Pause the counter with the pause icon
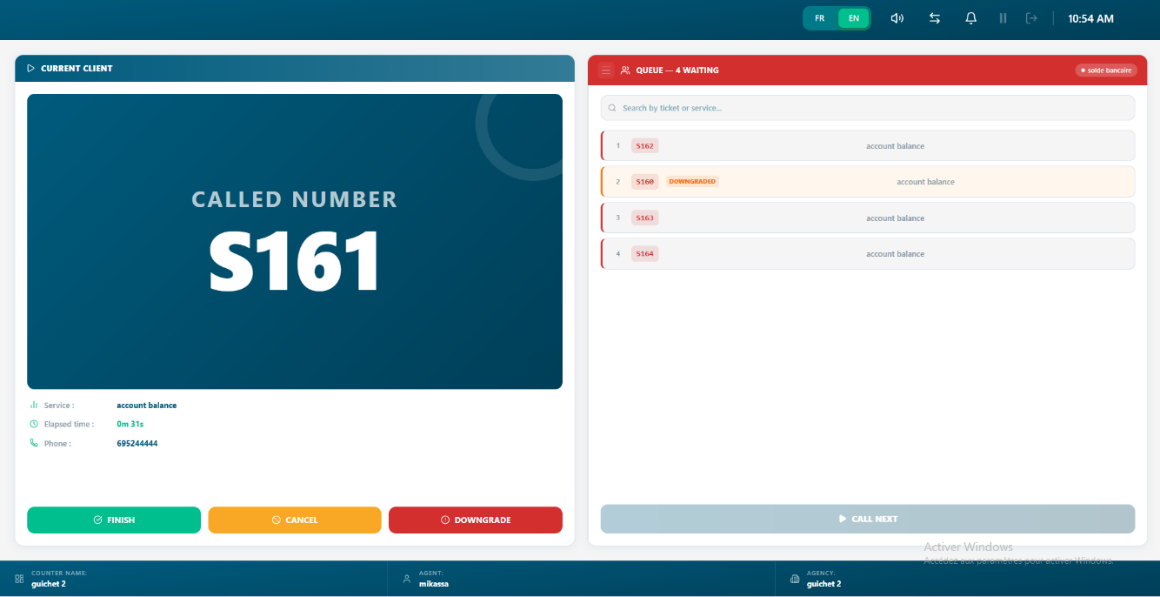The width and height of the screenshot is (1160, 597). [1003, 18]
